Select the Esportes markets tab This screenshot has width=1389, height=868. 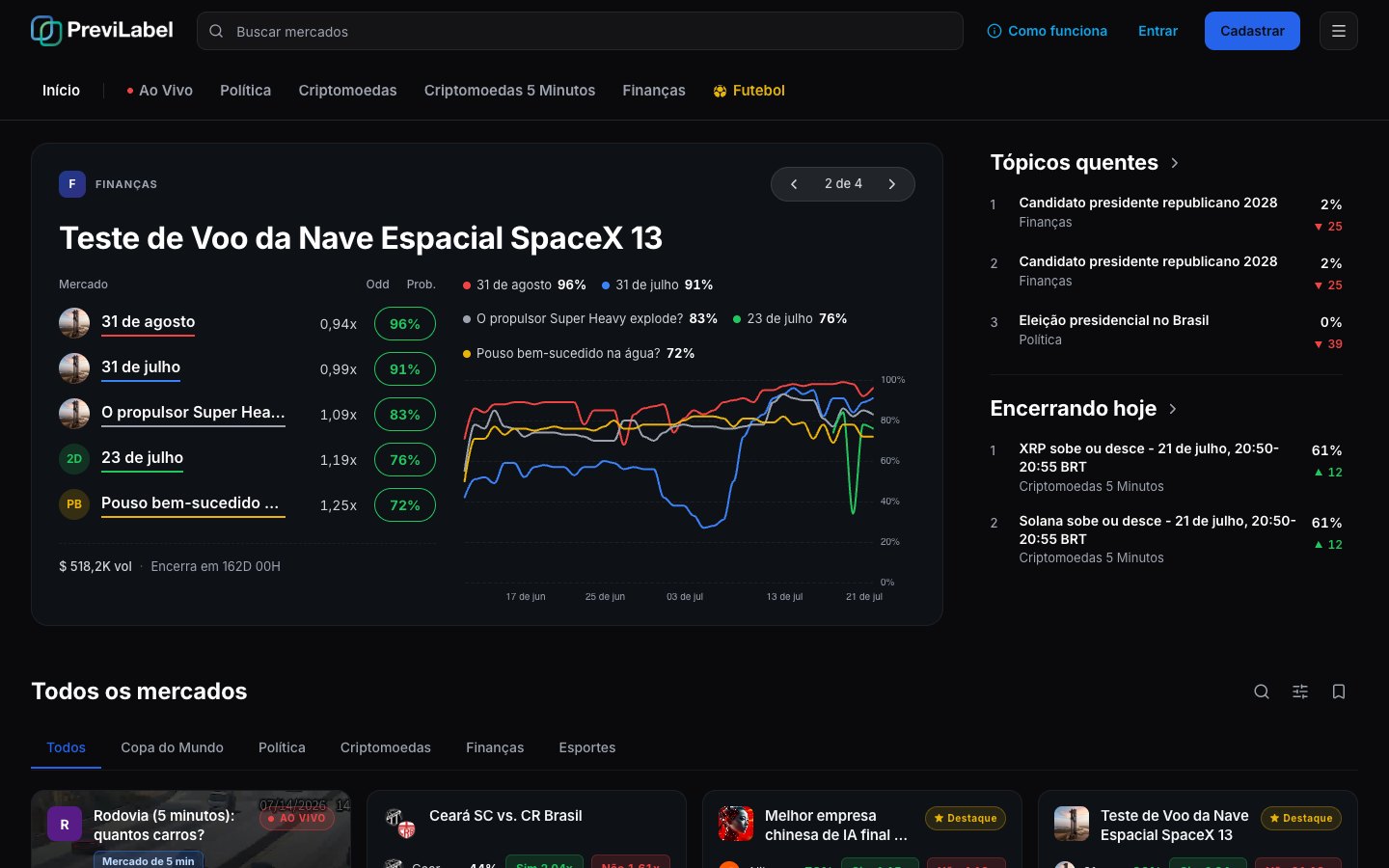tap(586, 747)
